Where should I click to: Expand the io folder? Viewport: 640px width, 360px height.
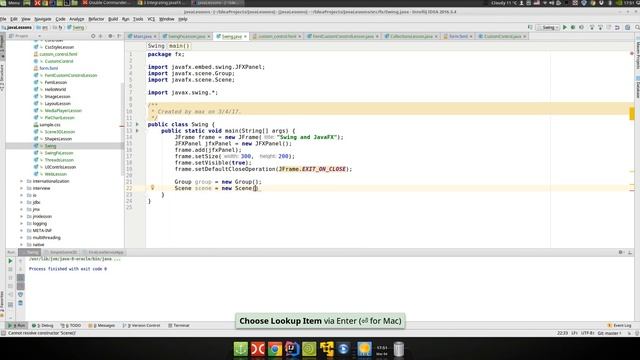pos(22,195)
